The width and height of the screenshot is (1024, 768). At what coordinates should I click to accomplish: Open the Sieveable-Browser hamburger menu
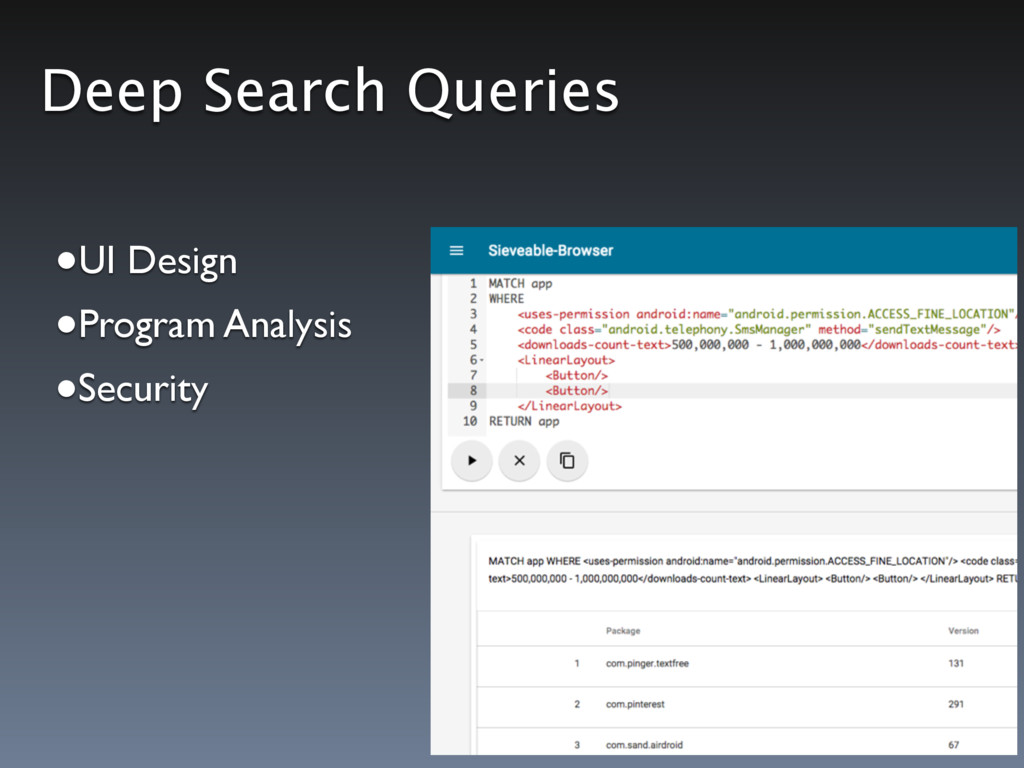tap(456, 250)
